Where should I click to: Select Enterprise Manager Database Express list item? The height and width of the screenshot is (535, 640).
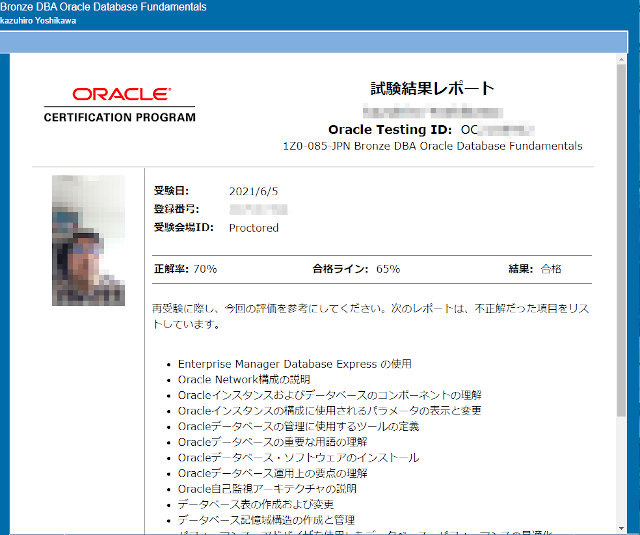coord(294,364)
